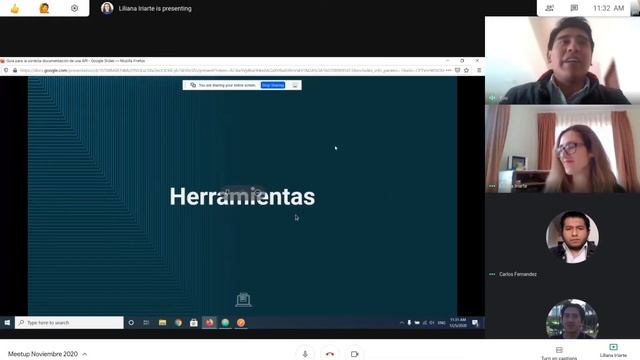Open options dots beside Carlos Fernandez

(x=492, y=274)
